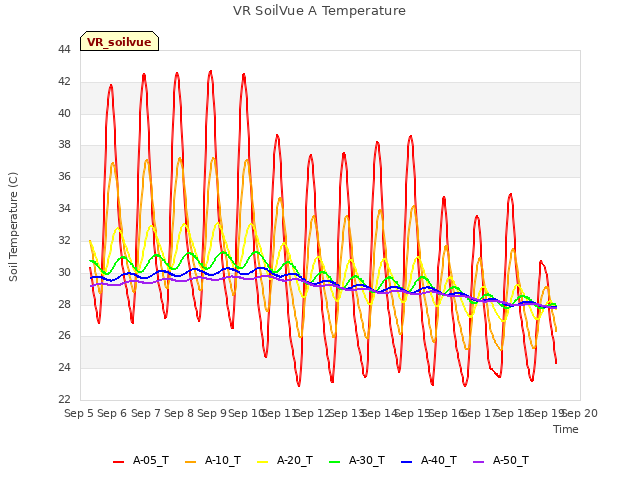640x480 pixels.
Task: Click the yellow A-20_T legend swatch
Action: (x=262, y=462)
